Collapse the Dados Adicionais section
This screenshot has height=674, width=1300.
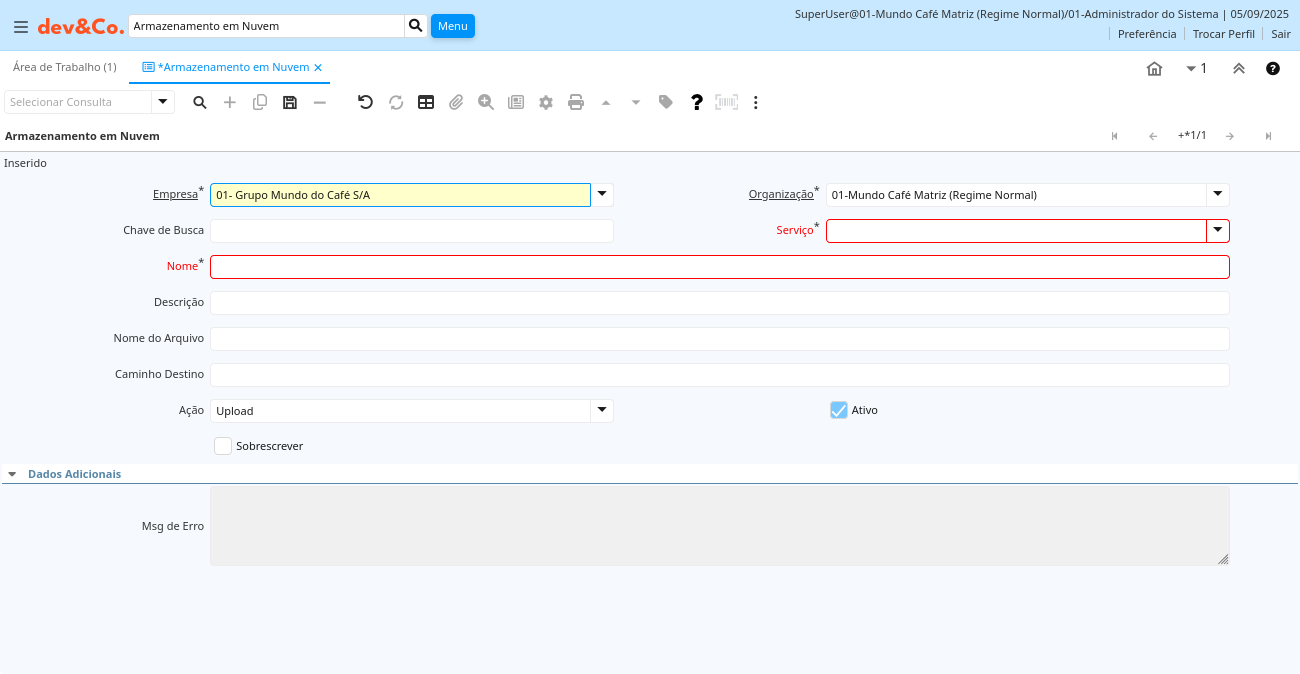[x=12, y=474]
